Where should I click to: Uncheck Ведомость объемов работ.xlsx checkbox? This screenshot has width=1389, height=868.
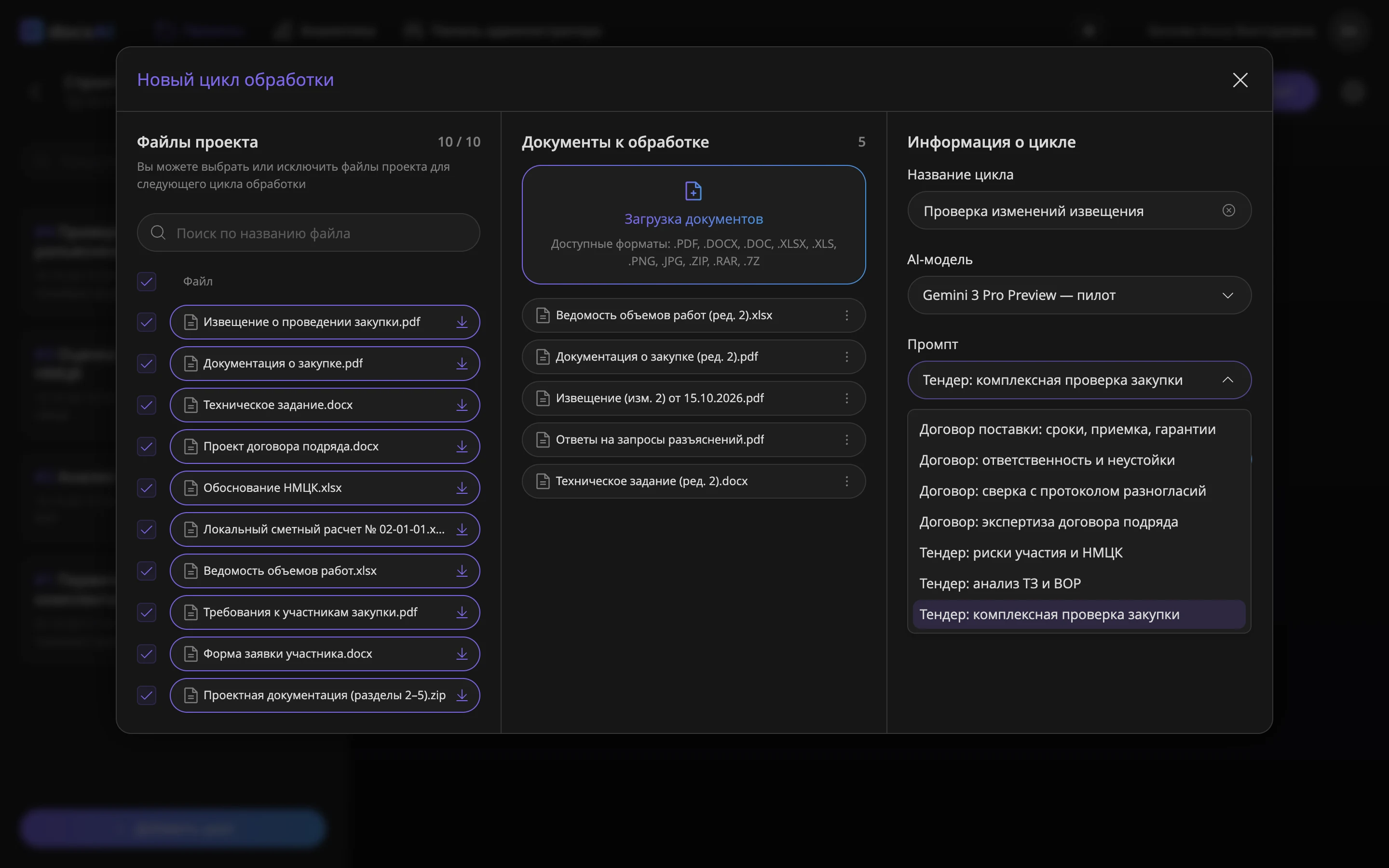click(146, 570)
